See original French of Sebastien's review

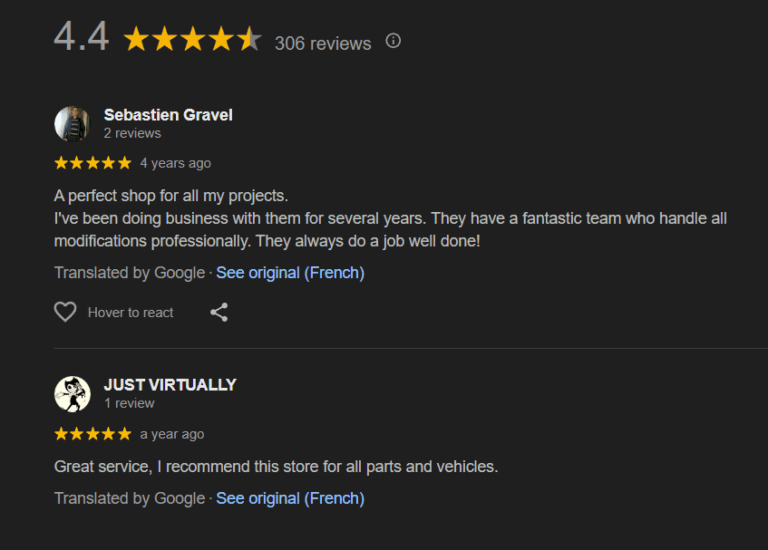click(x=290, y=273)
